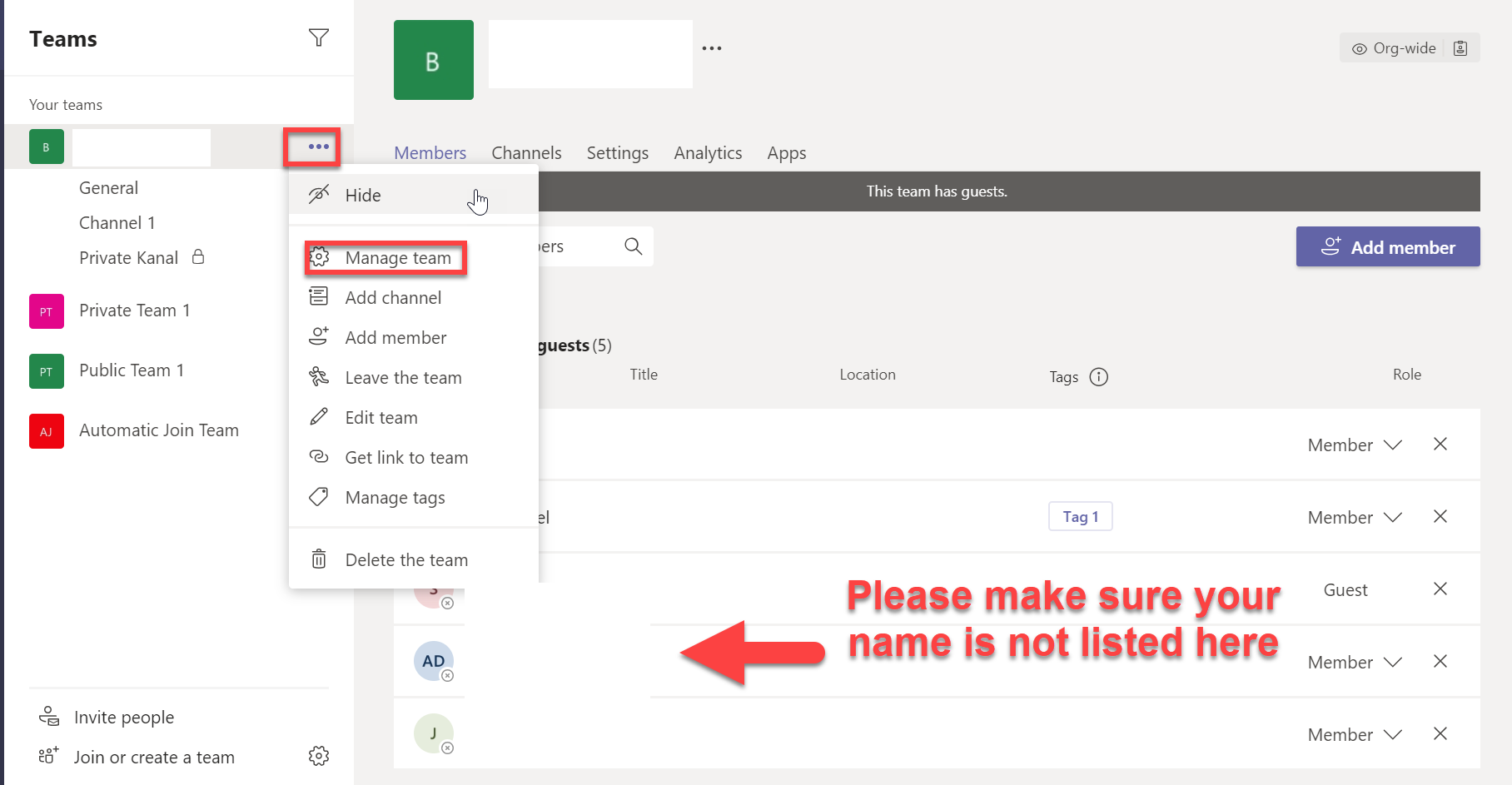This screenshot has width=1512, height=785.
Task: Choose Delete the team menu option
Action: point(413,560)
